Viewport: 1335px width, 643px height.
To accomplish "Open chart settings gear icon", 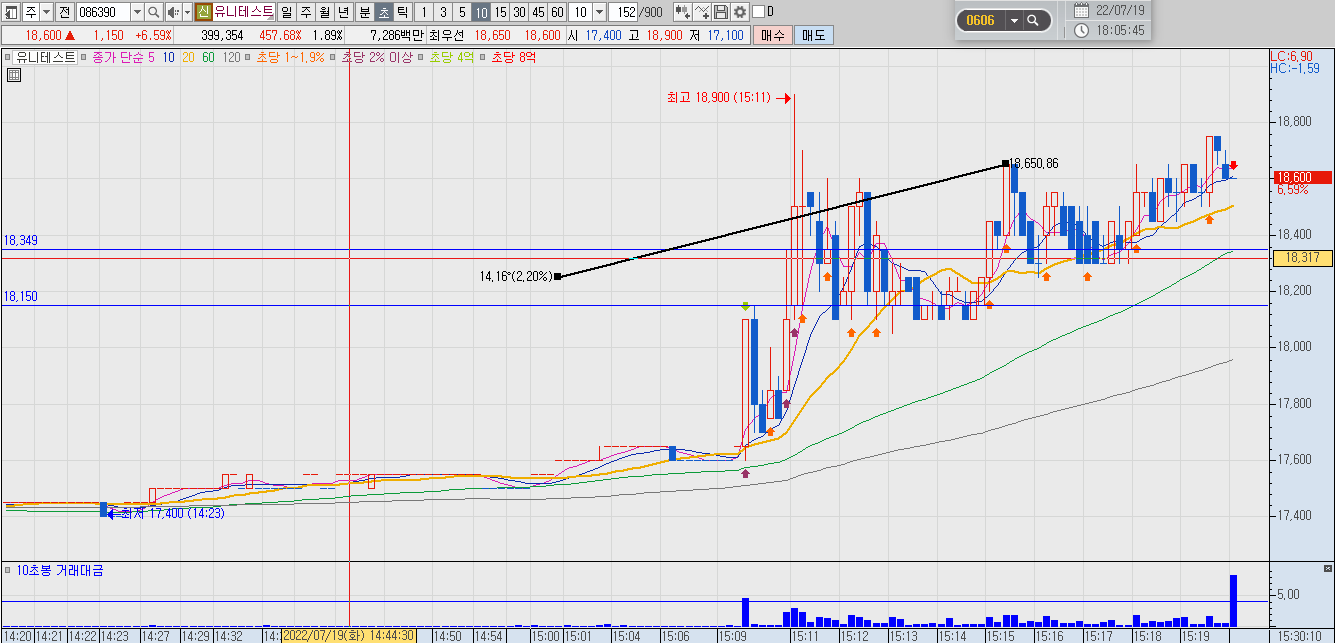I will tap(740, 12).
